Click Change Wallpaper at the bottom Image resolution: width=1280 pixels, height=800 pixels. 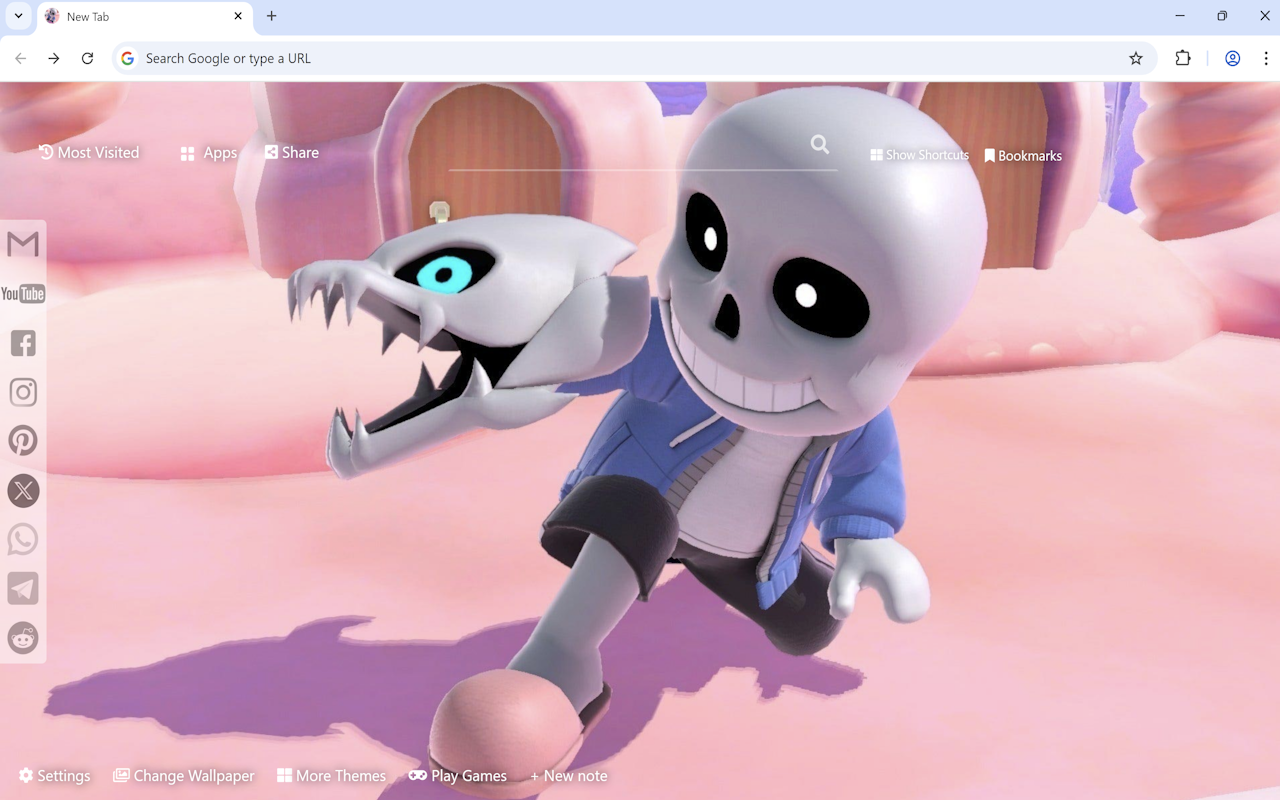pos(184,776)
